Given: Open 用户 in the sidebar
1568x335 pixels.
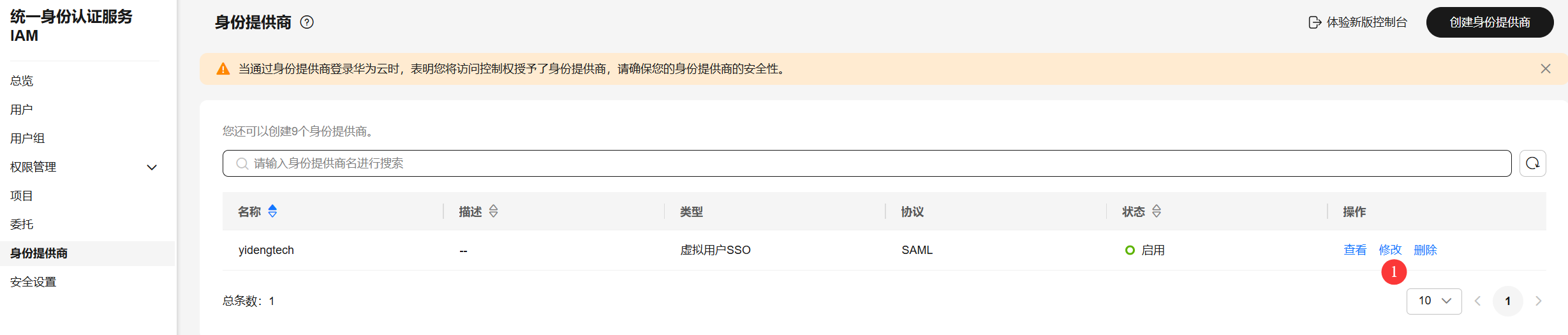Looking at the screenshot, I should [x=22, y=110].
